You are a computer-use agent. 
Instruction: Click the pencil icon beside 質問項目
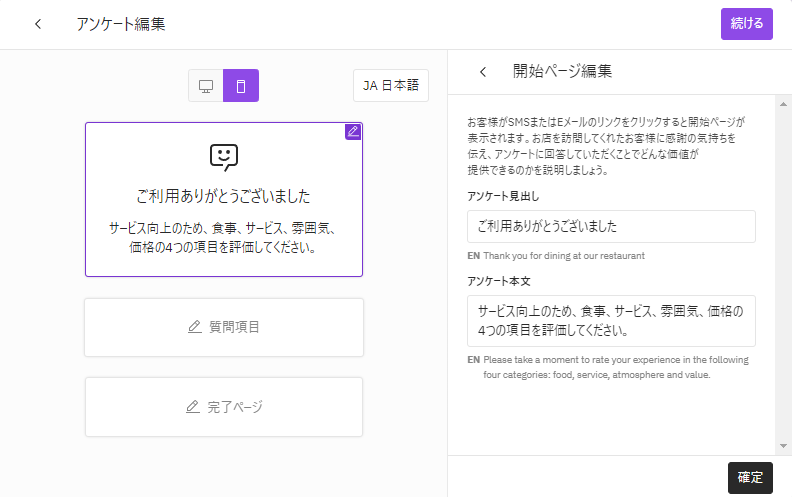pyautogui.click(x=195, y=327)
